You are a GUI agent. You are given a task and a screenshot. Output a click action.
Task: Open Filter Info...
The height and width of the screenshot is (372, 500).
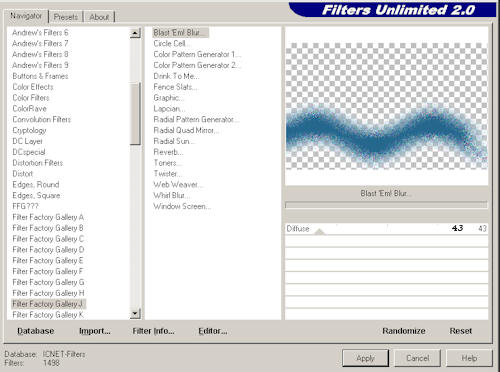[x=153, y=331]
